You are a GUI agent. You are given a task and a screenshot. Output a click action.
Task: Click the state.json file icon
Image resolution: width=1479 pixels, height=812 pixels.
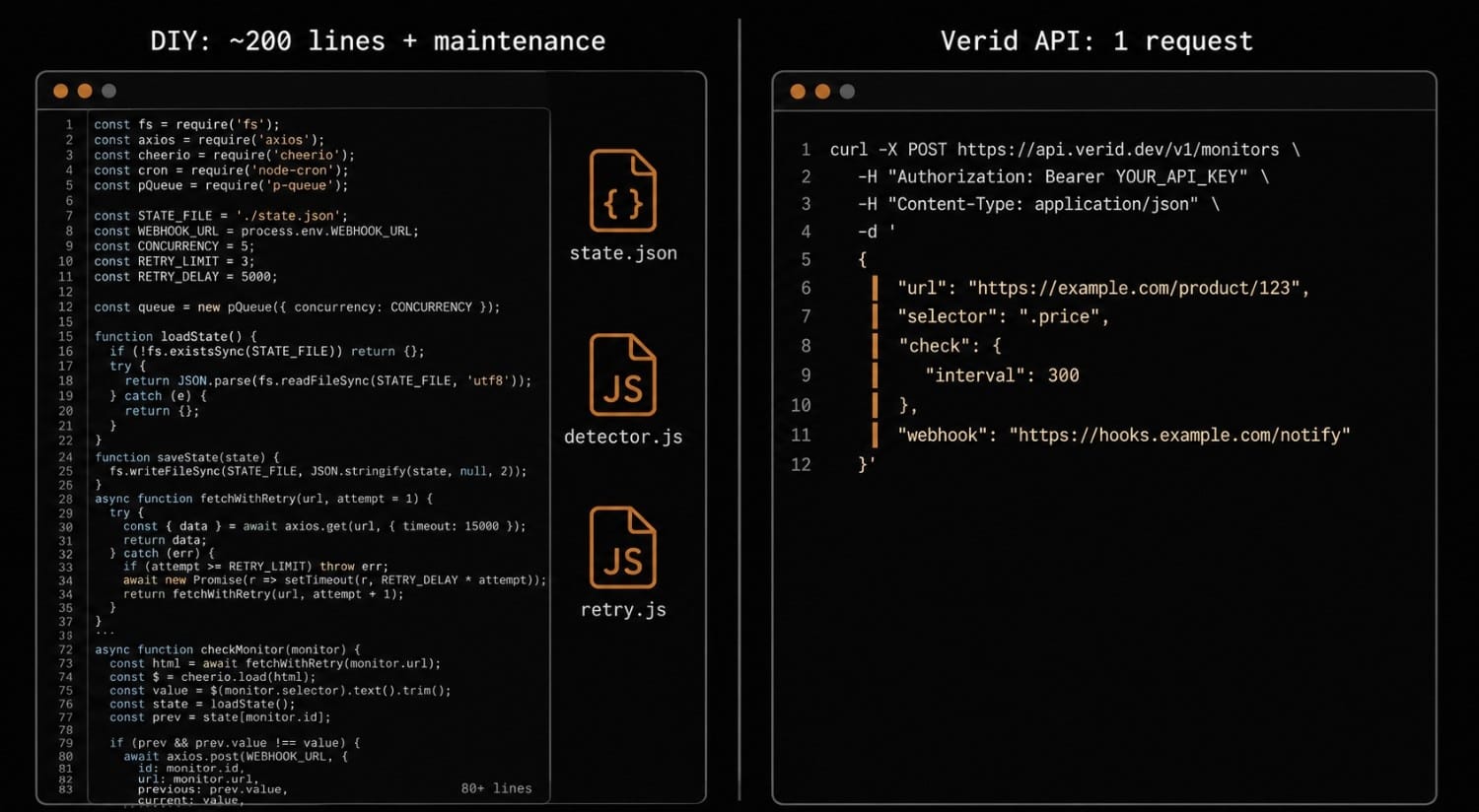(x=623, y=191)
